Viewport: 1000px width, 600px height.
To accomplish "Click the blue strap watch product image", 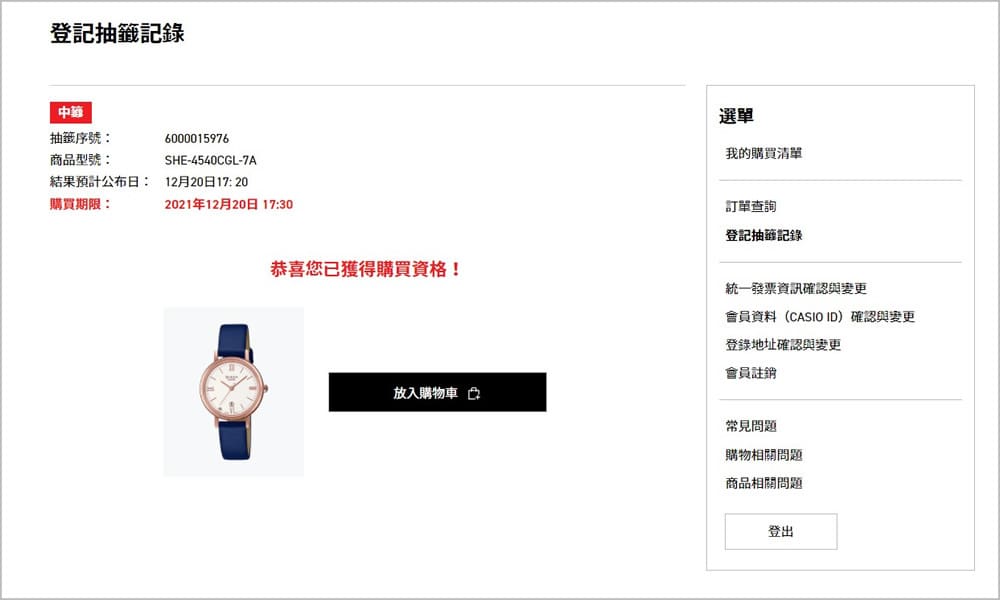I will (x=233, y=391).
